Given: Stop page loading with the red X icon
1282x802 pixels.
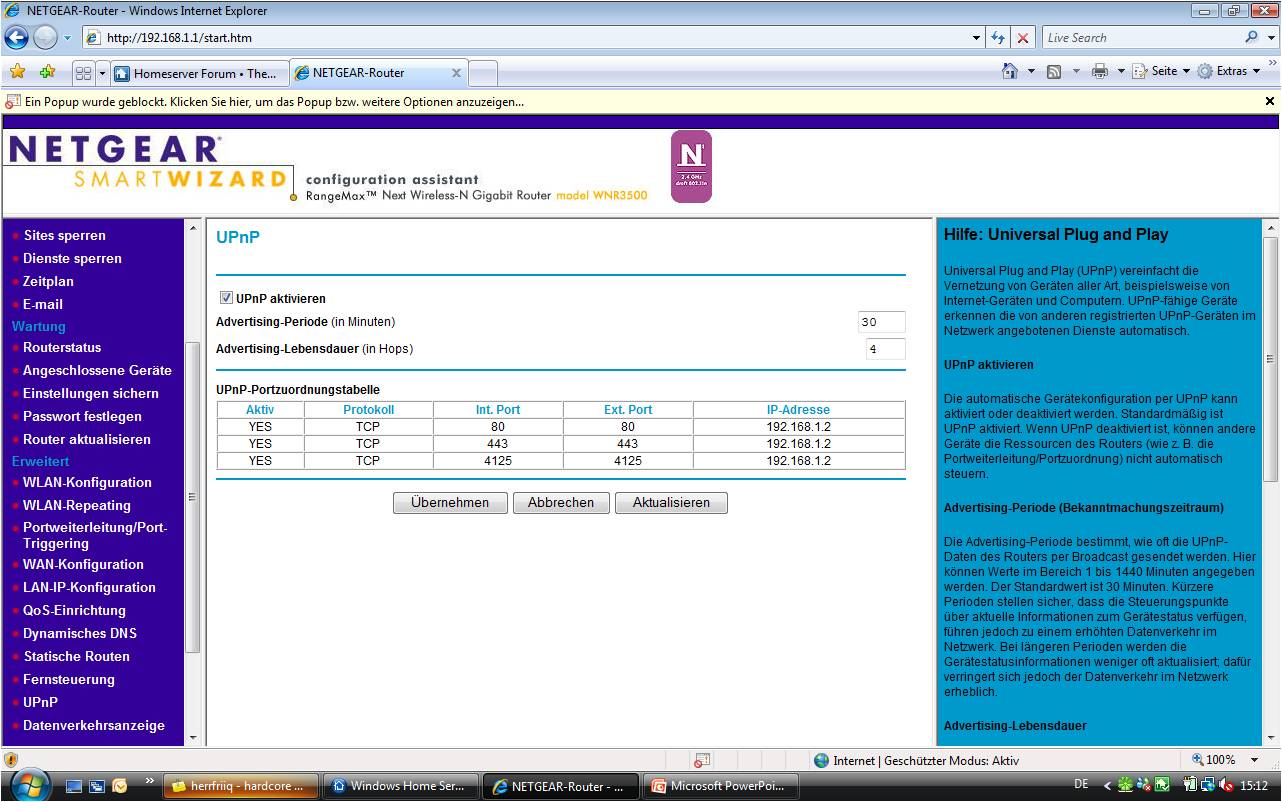Looking at the screenshot, I should (x=1023, y=38).
